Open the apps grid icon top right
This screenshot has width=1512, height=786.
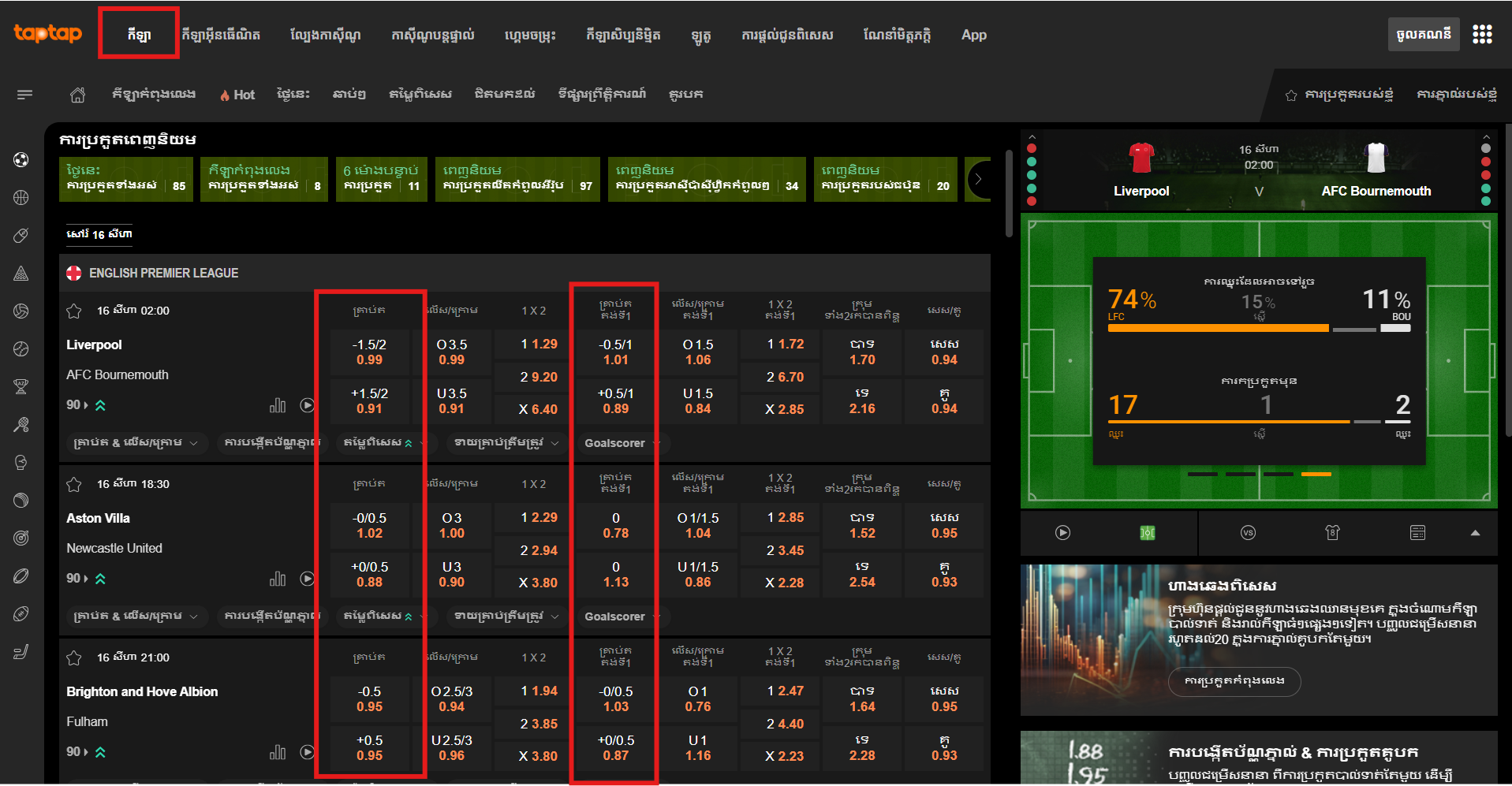1482,35
